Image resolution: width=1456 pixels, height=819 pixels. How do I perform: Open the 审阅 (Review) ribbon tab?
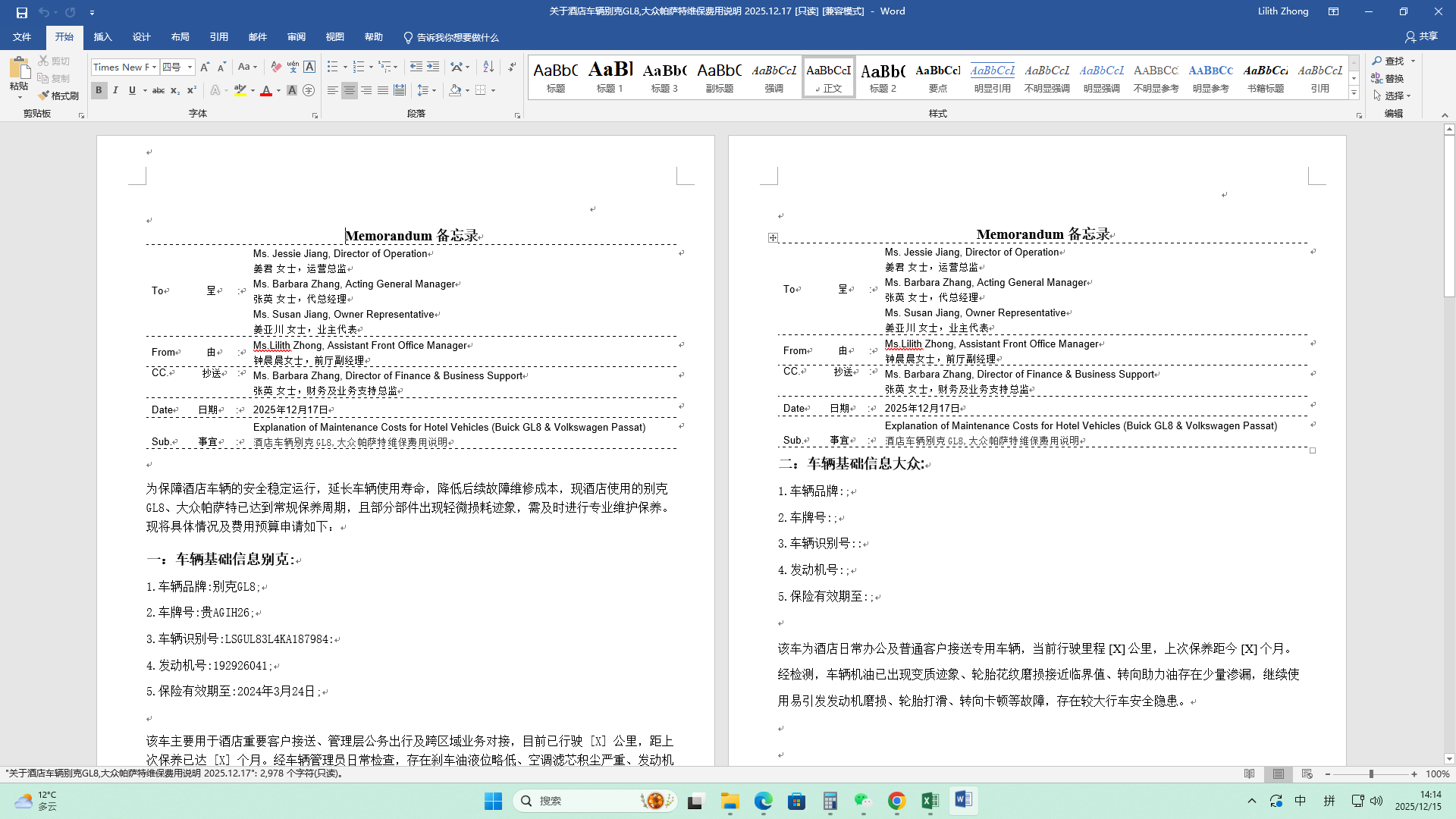(x=296, y=37)
